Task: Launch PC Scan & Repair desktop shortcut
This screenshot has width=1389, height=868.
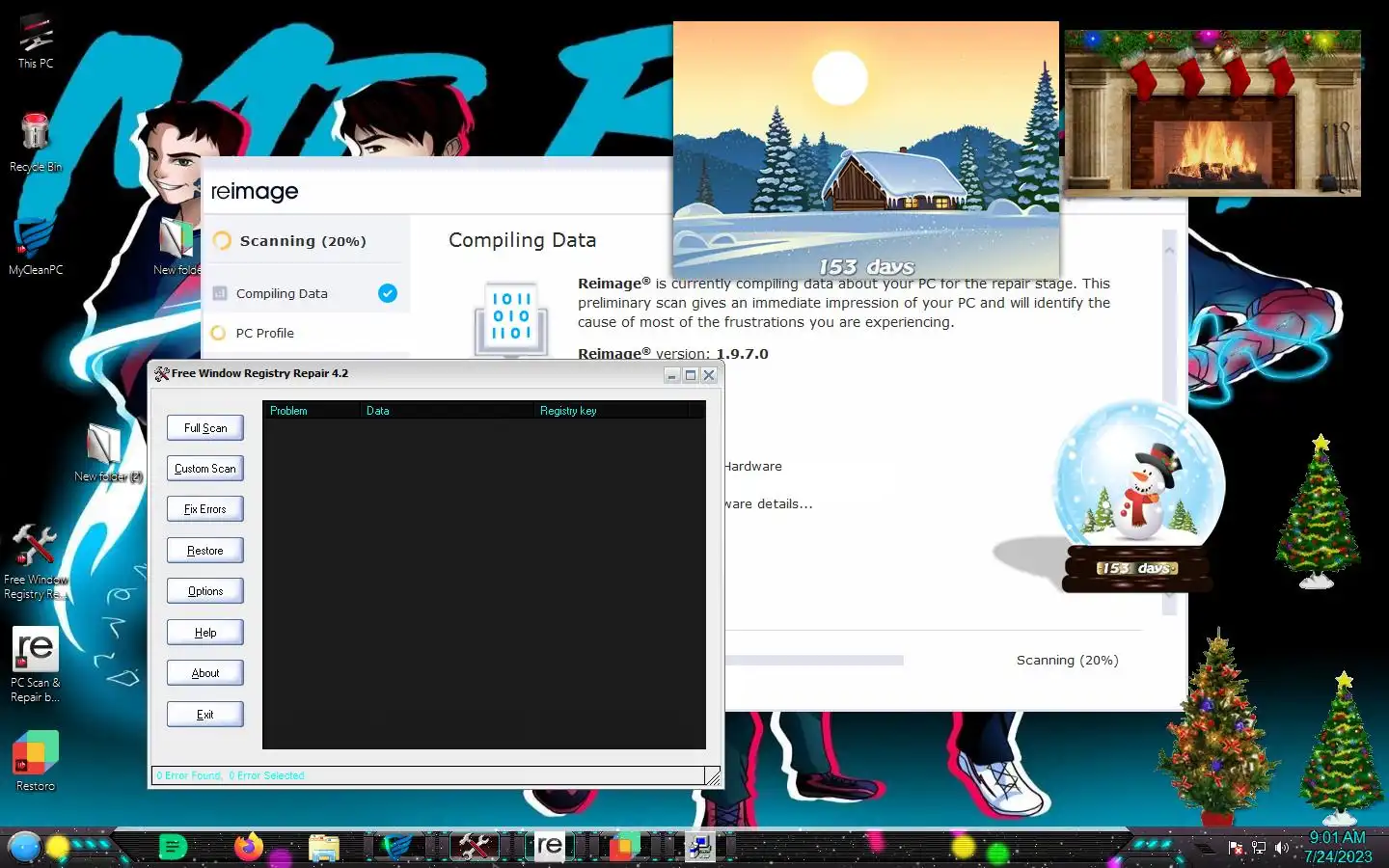Action: (x=36, y=665)
